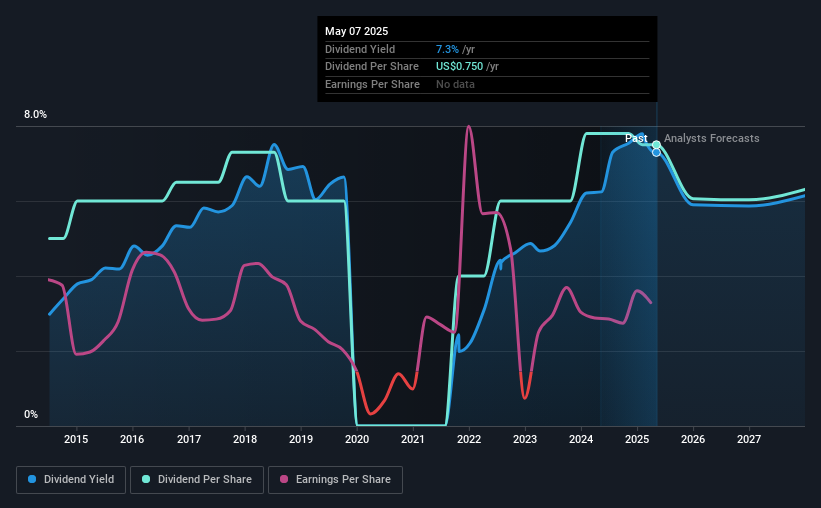Click the 8.0% y-axis label
Image resolution: width=821 pixels, height=508 pixels.
(35, 114)
